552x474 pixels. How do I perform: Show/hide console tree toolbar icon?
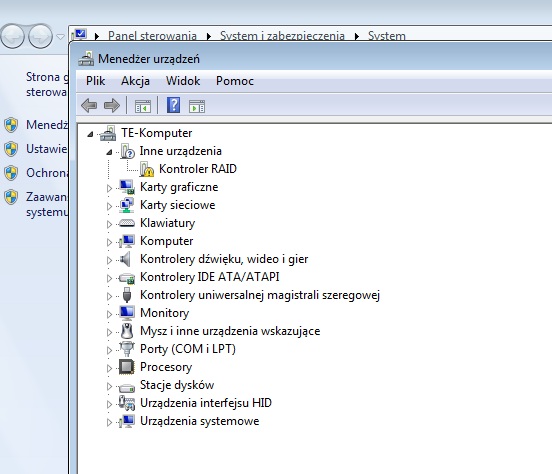tap(143, 106)
